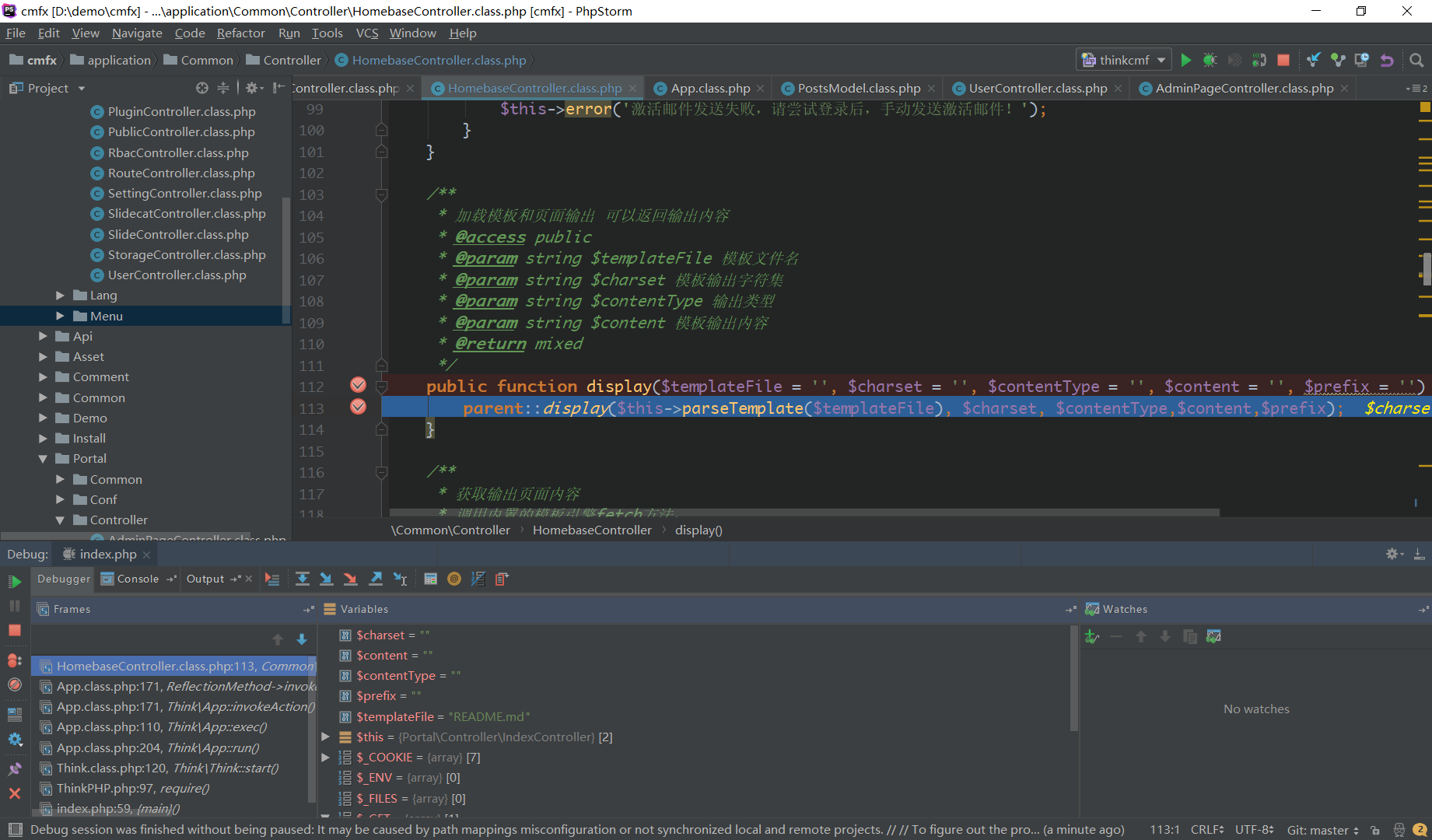Screen dimensions: 1432x840
Task: Change the UTF-8 encoding in the status bar
Action: (1254, 830)
